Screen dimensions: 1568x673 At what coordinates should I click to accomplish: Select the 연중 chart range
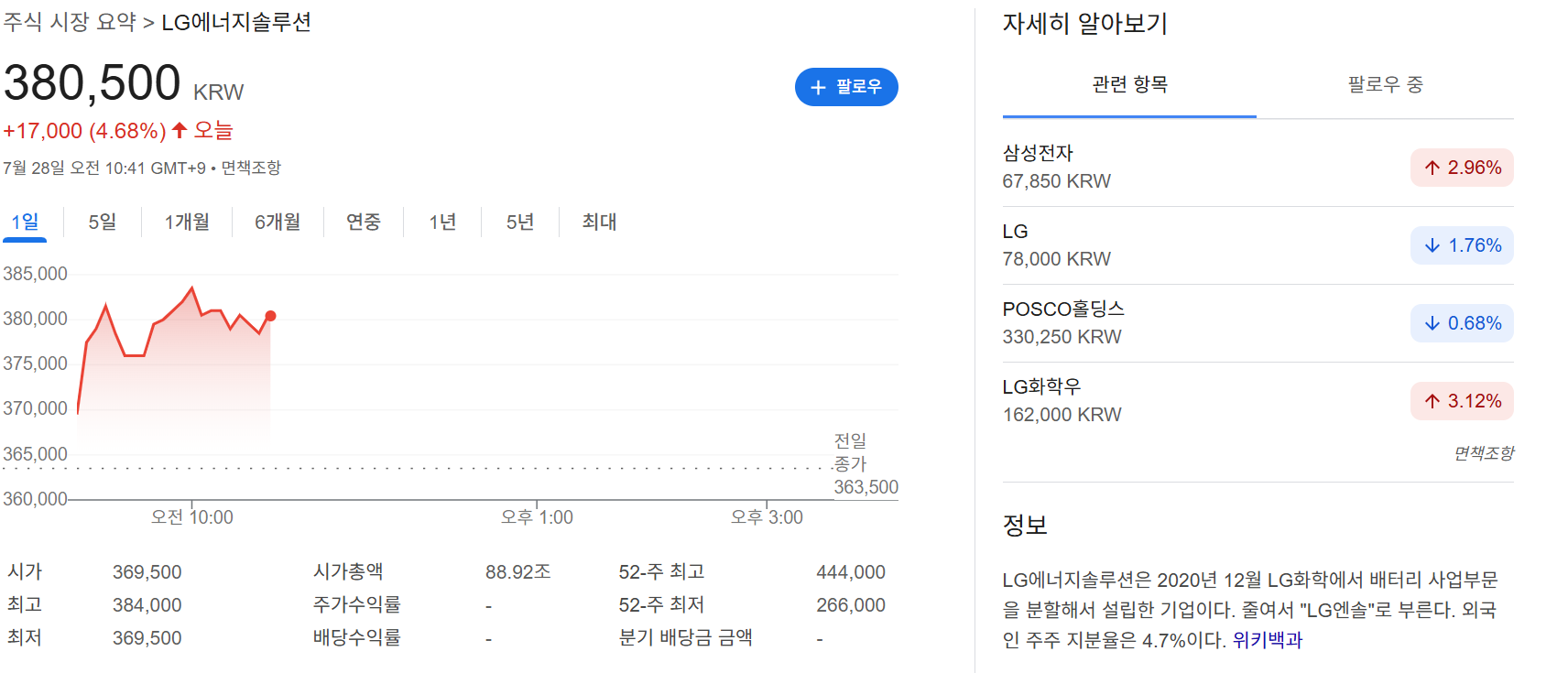(x=364, y=222)
